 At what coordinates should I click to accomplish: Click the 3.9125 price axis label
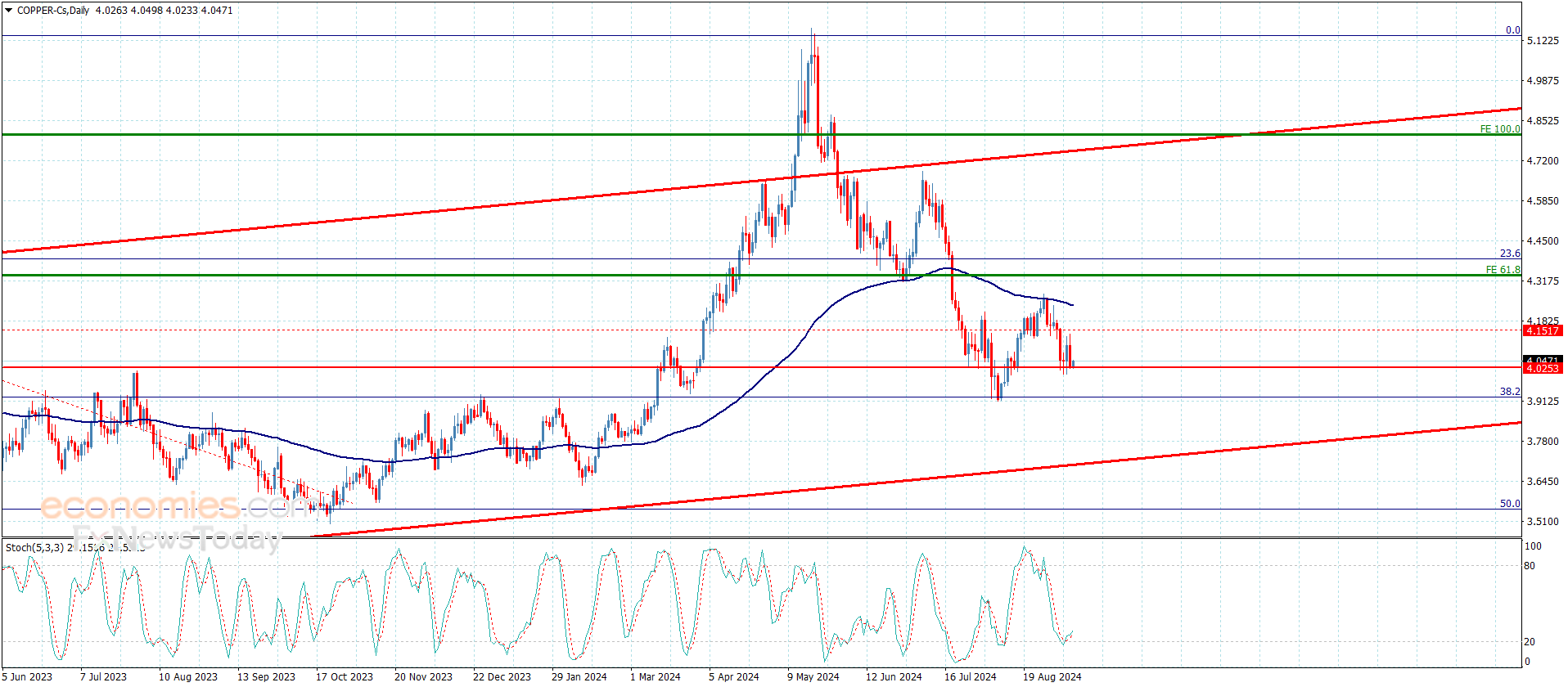[1543, 402]
